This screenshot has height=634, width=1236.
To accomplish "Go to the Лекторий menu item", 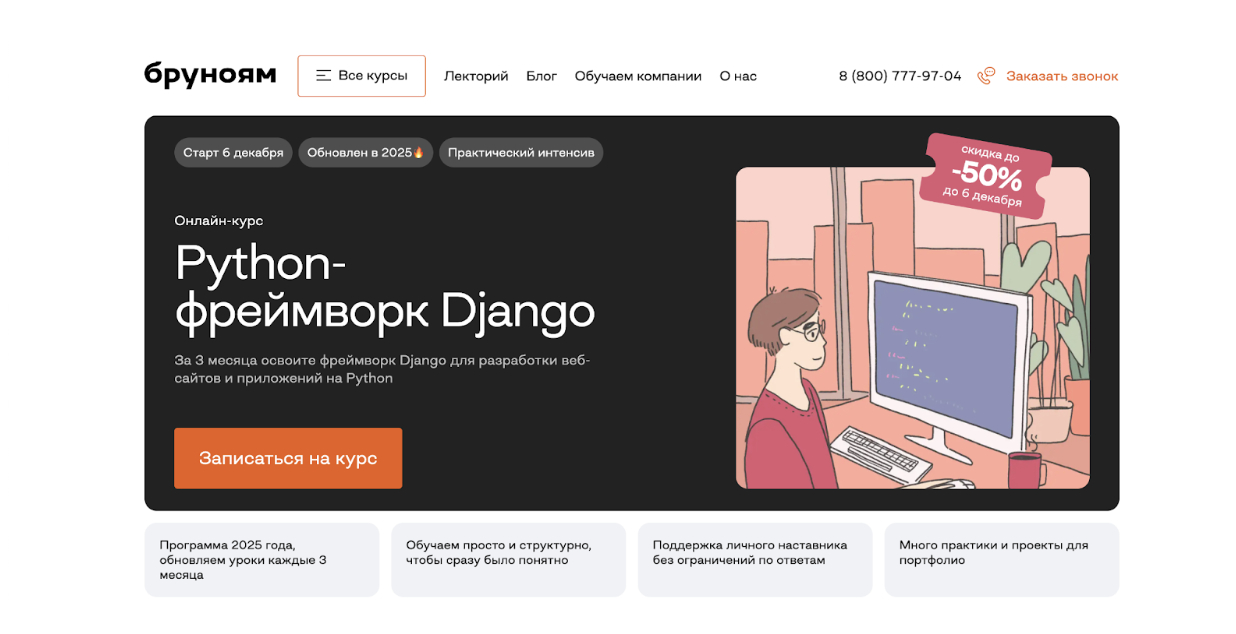I will point(476,76).
